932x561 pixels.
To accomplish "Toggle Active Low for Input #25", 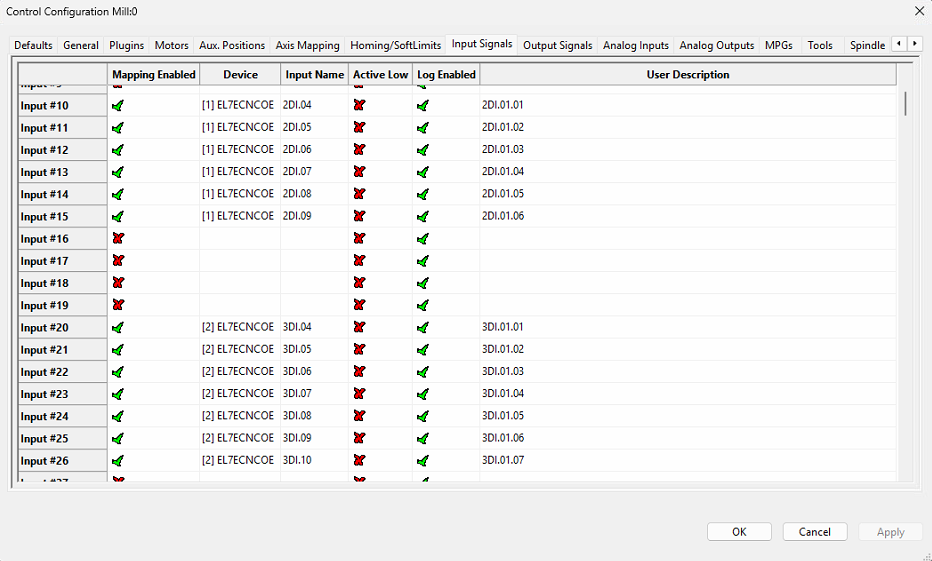I will (359, 438).
